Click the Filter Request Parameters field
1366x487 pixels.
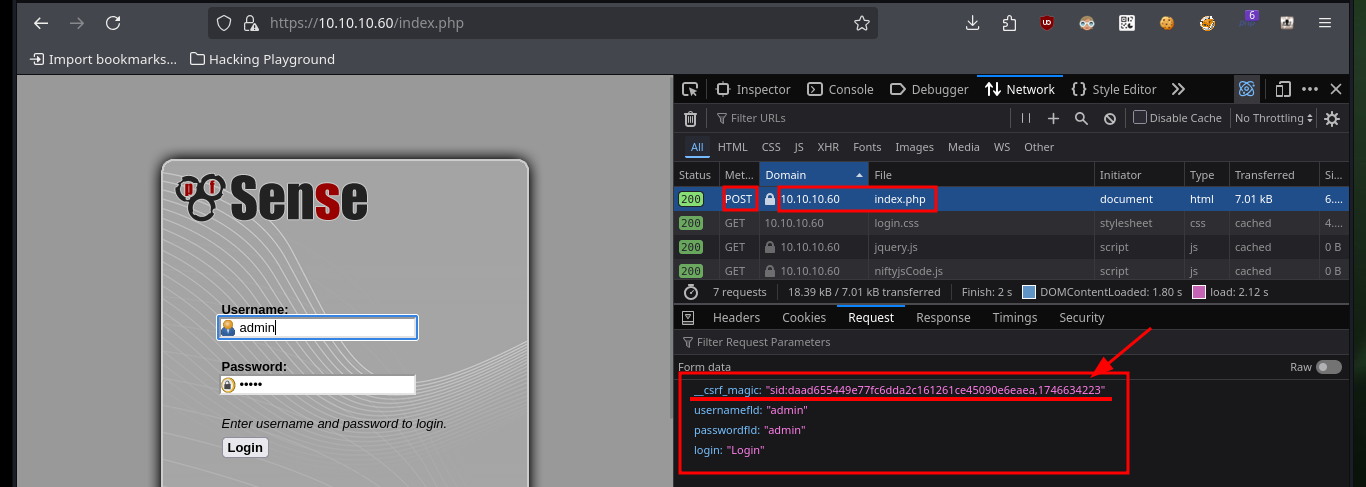[1010, 342]
